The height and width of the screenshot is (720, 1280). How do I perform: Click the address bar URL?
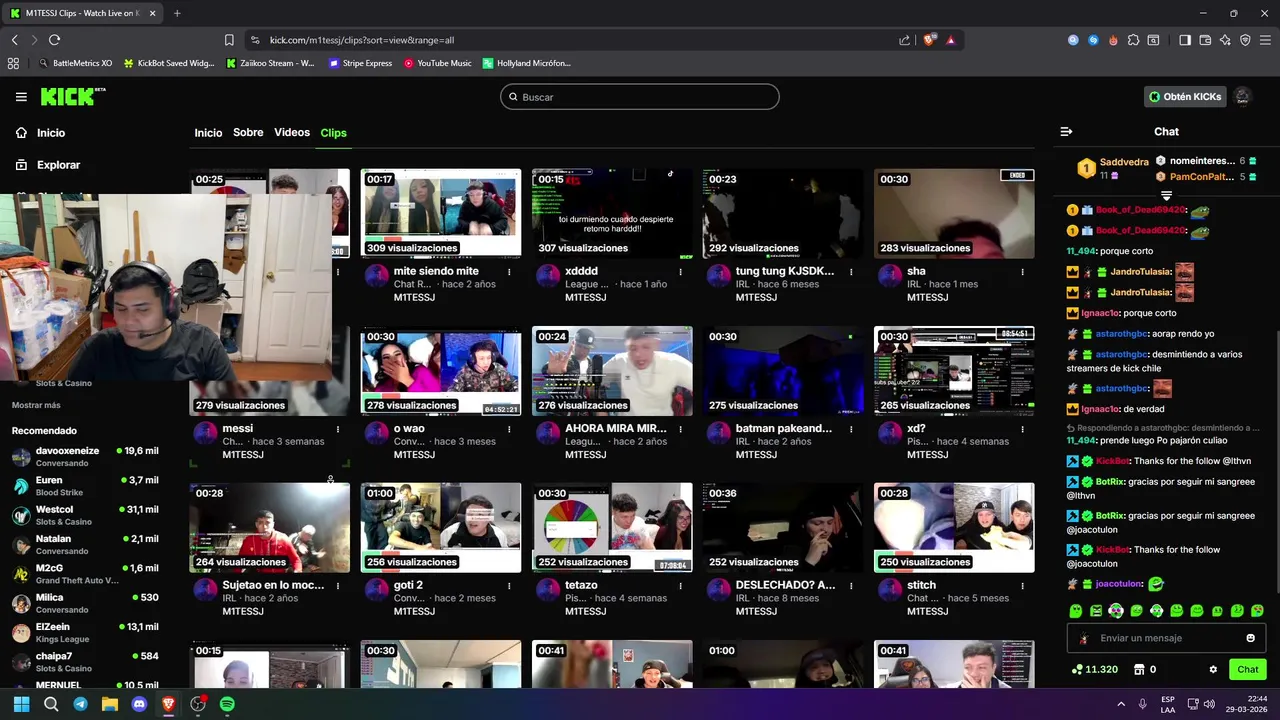pyautogui.click(x=362, y=40)
